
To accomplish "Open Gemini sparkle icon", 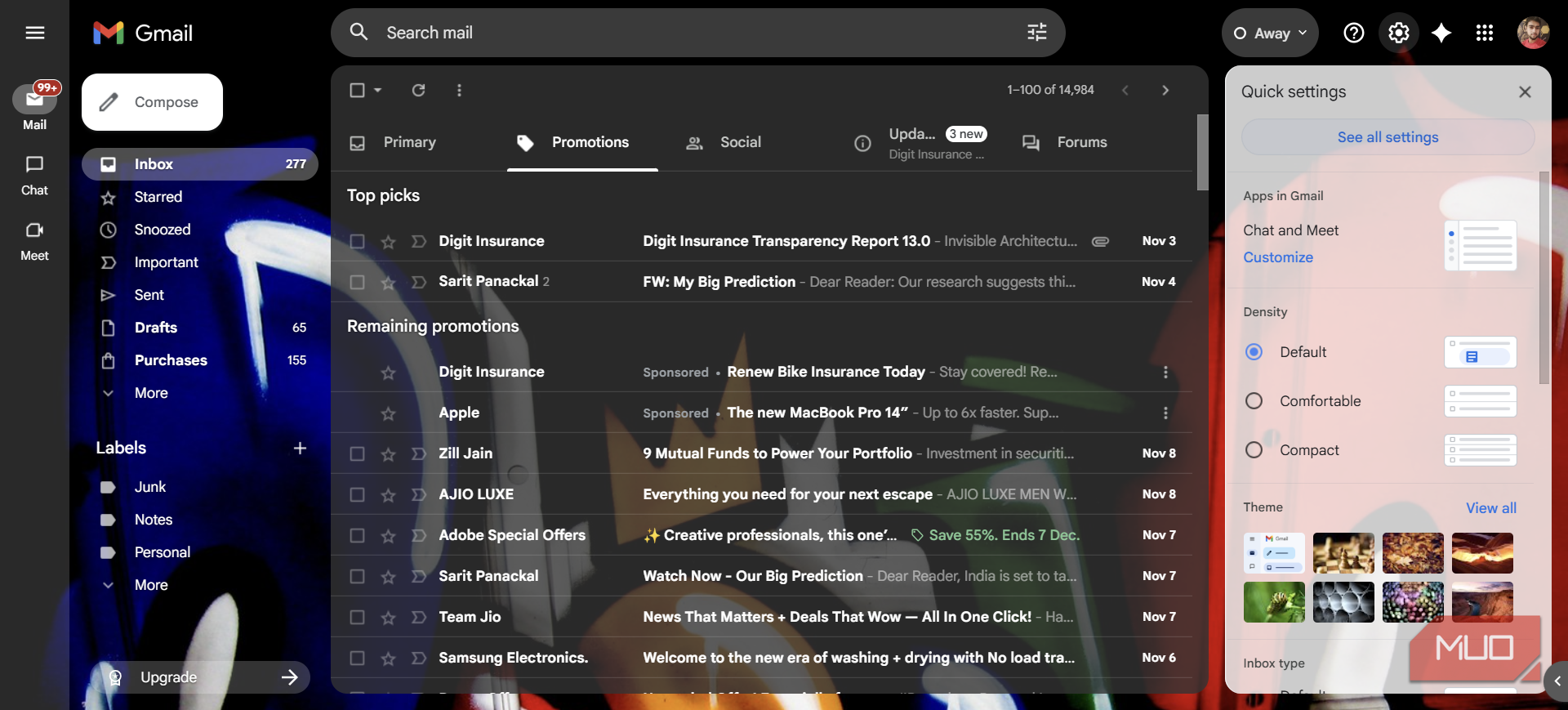I will [1441, 33].
